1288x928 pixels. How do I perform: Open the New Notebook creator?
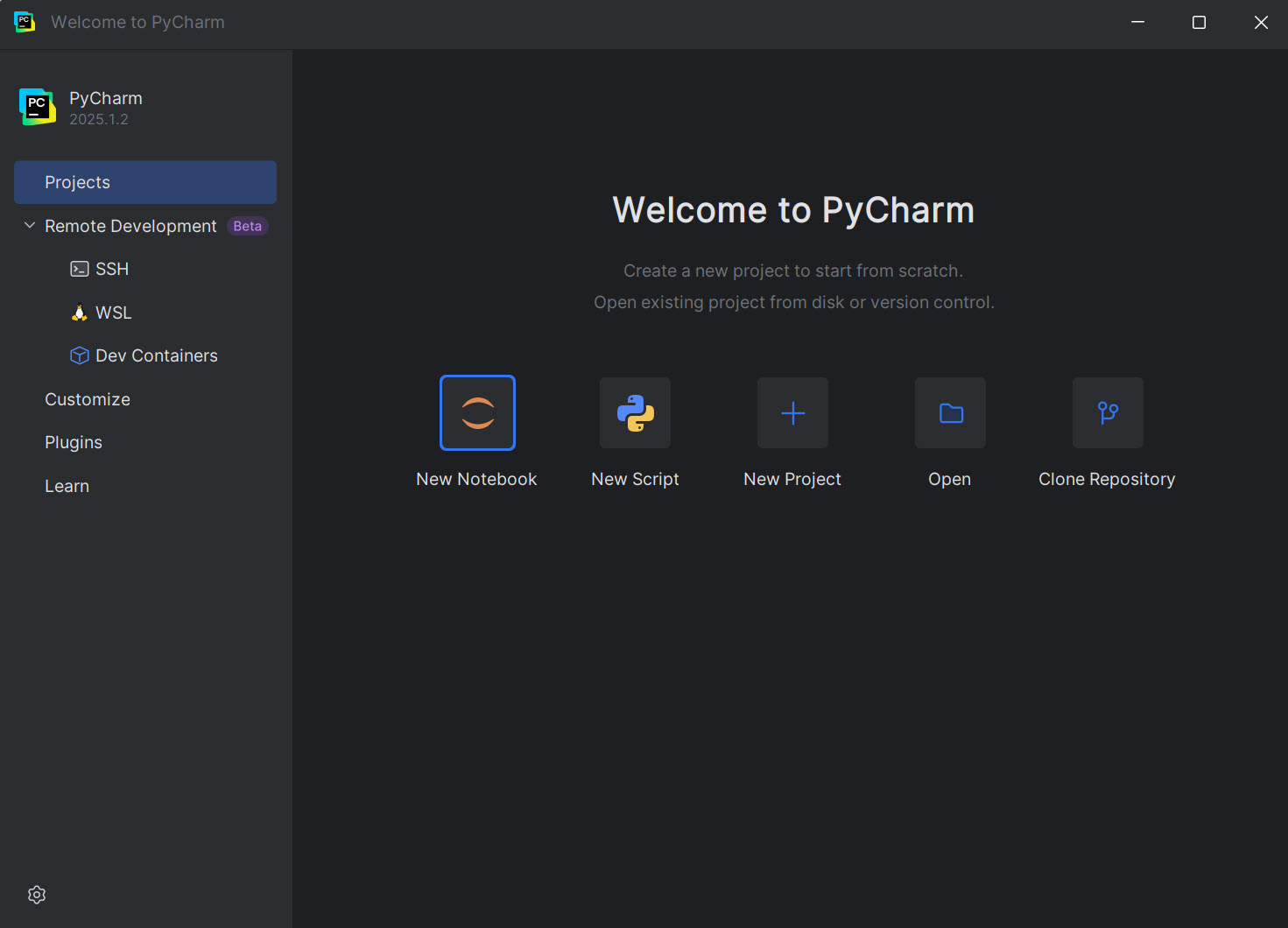[x=476, y=412]
